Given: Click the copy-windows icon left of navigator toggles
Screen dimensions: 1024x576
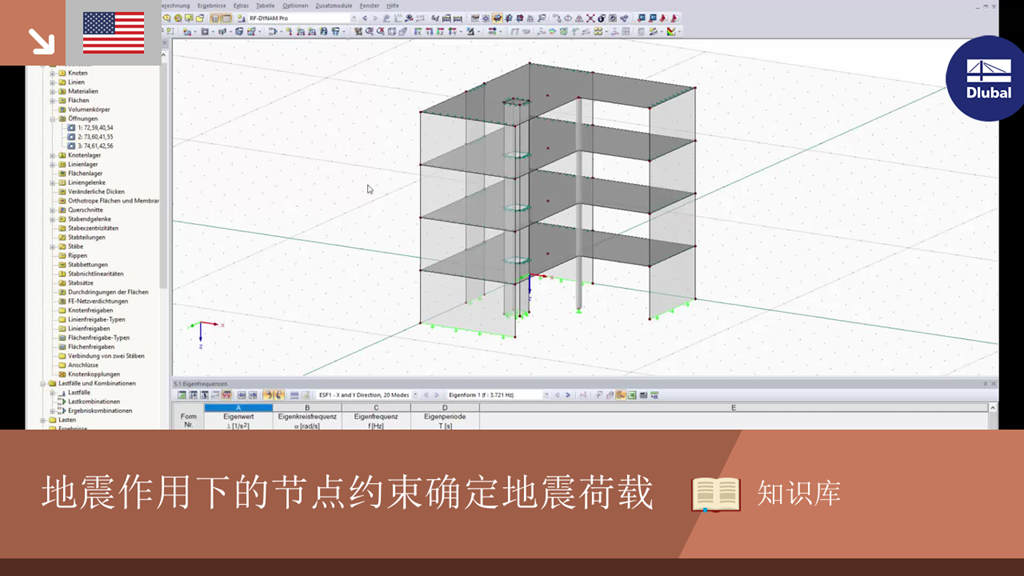Looking at the screenshot, I should pos(200,18).
